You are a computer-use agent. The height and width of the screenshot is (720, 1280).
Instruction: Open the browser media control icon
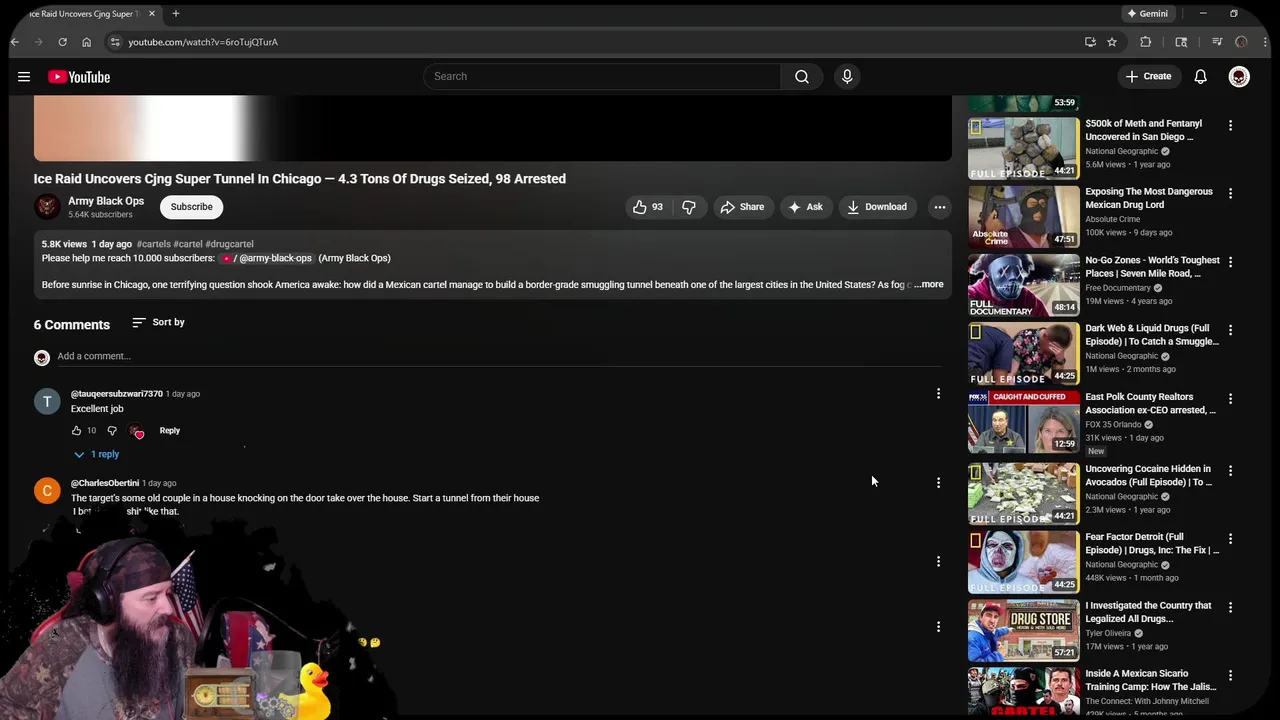(1217, 42)
